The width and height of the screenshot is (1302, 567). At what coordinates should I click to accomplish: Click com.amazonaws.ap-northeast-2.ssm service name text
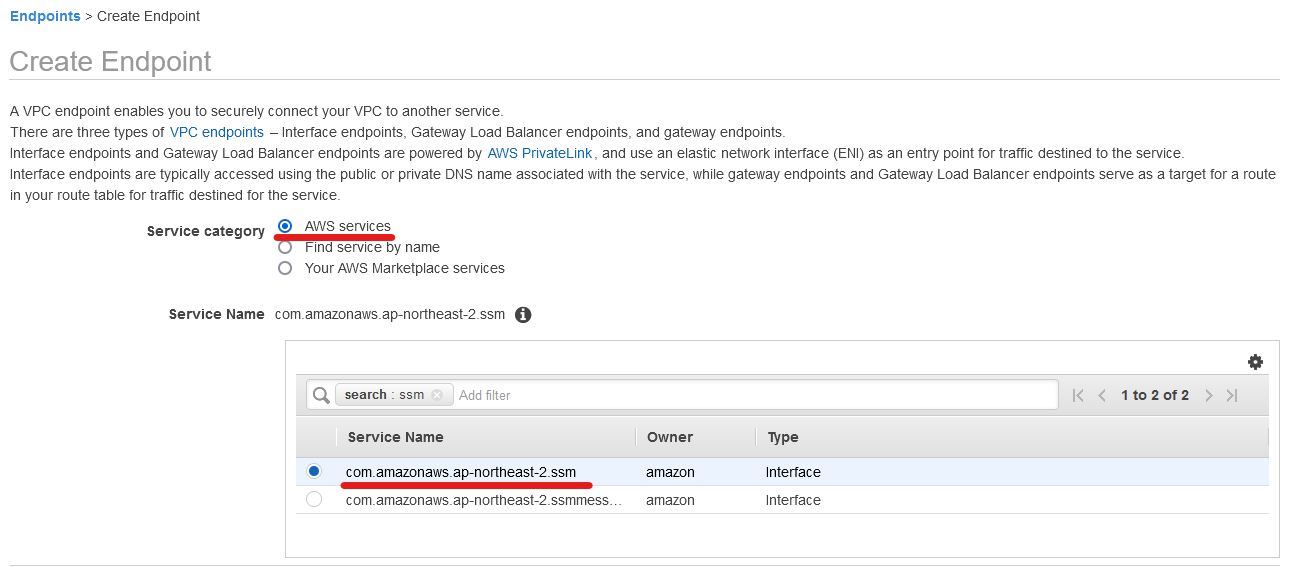point(461,472)
